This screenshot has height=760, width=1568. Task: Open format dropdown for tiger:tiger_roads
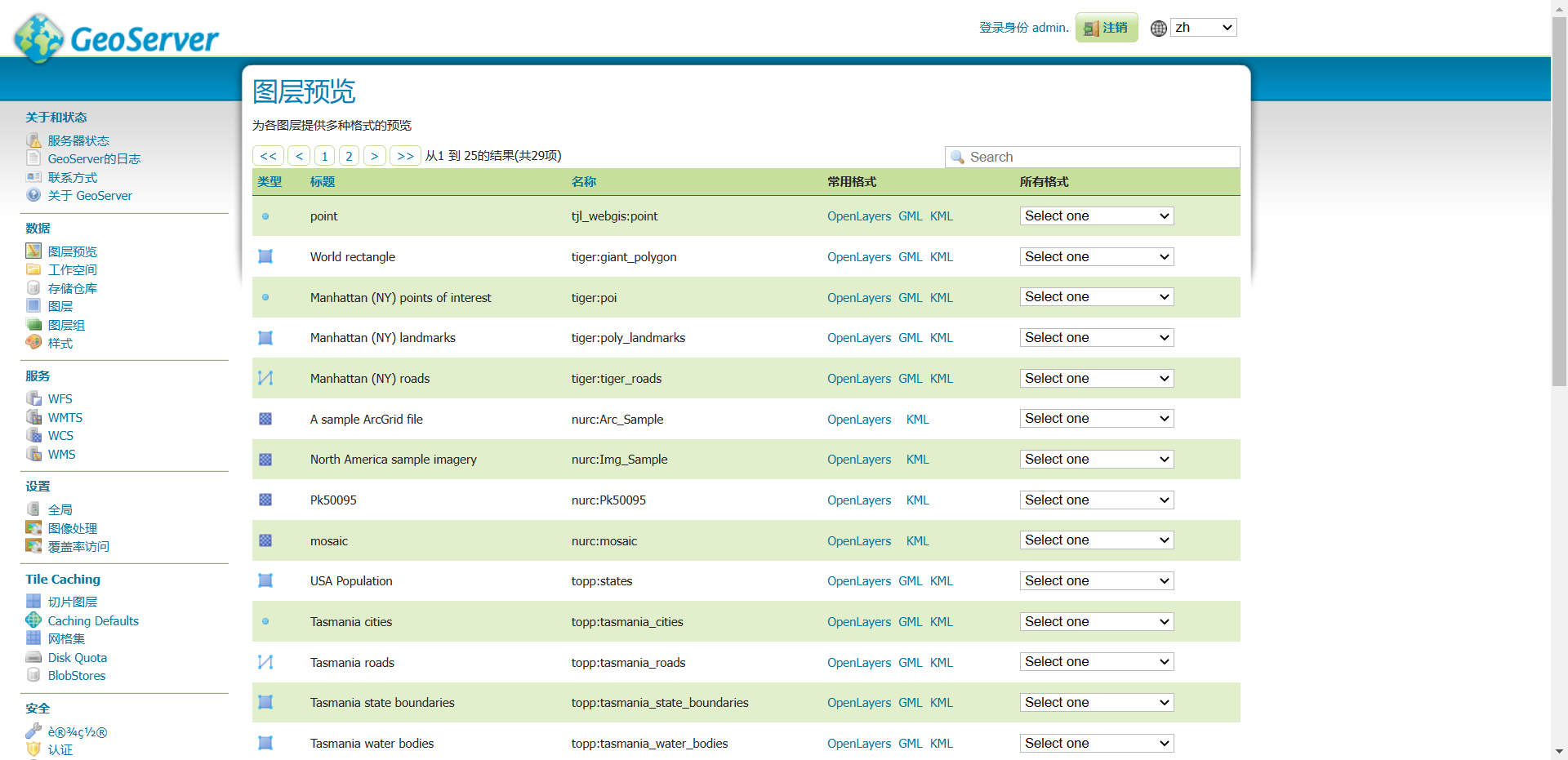click(x=1097, y=378)
